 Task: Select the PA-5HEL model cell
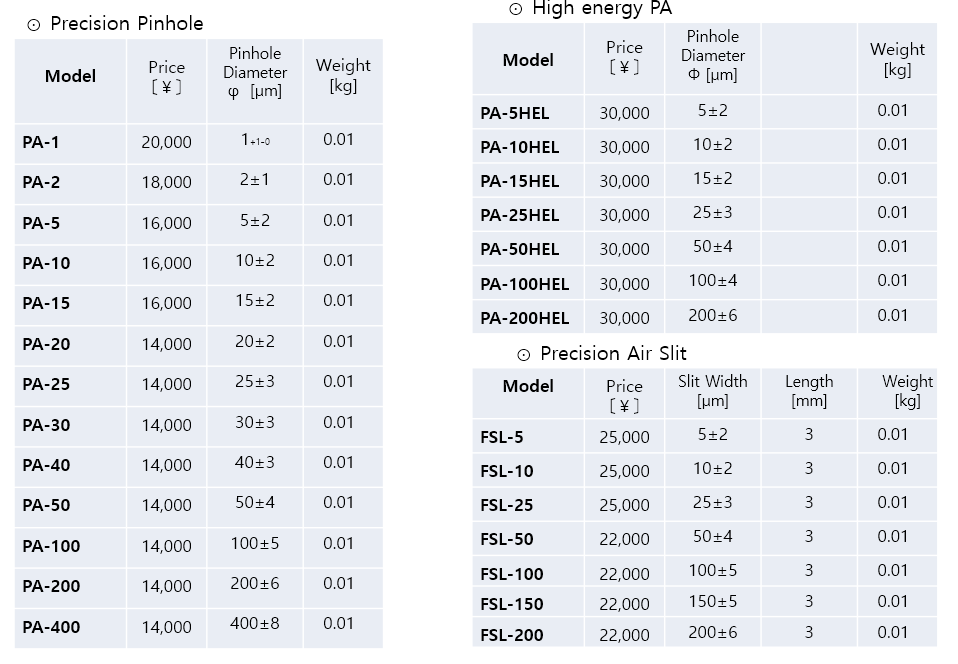point(528,112)
